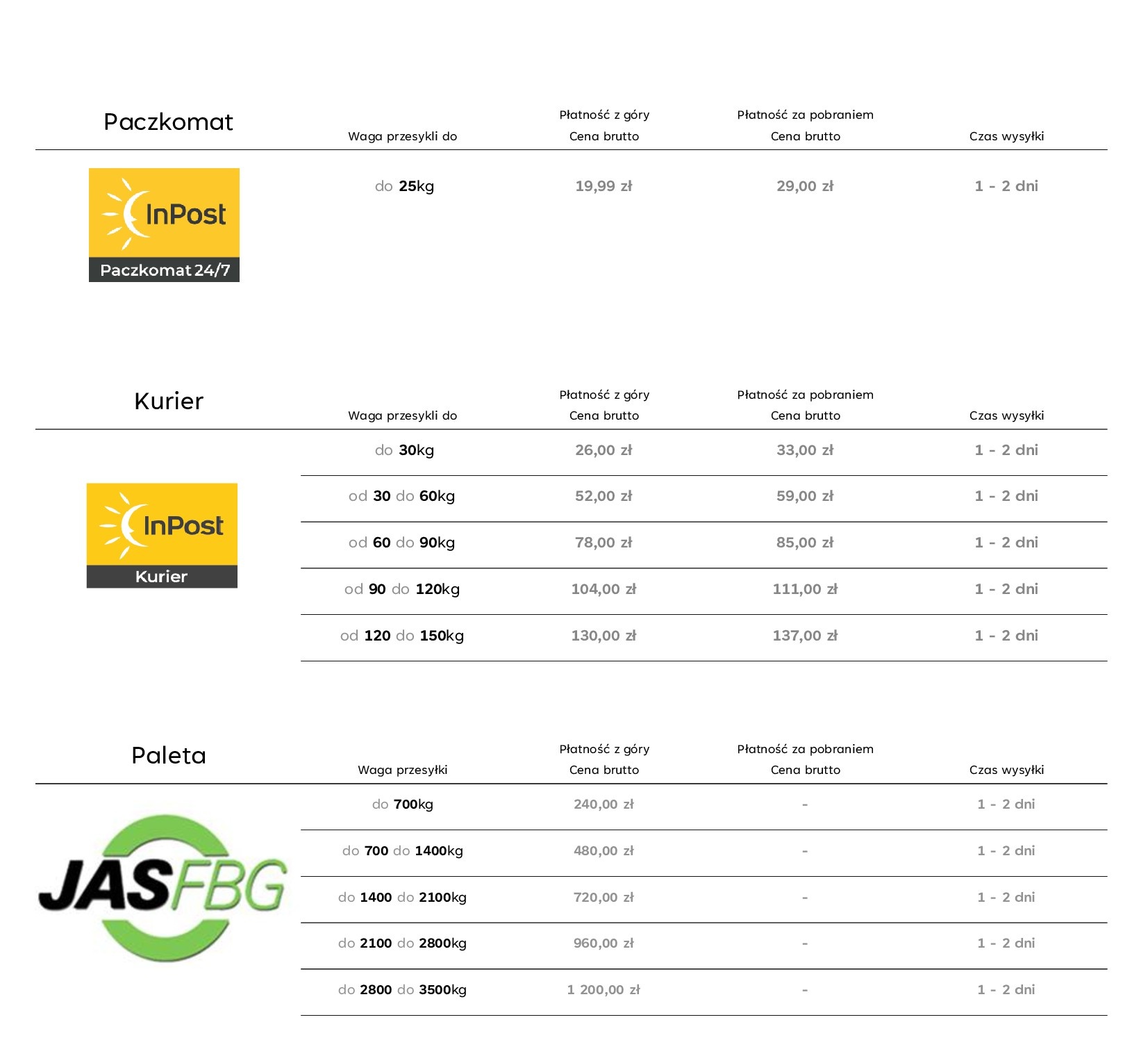The image size is (1148, 1047).
Task: Click 'Czas wysyłki' header in Paleta section
Action: (x=1006, y=770)
